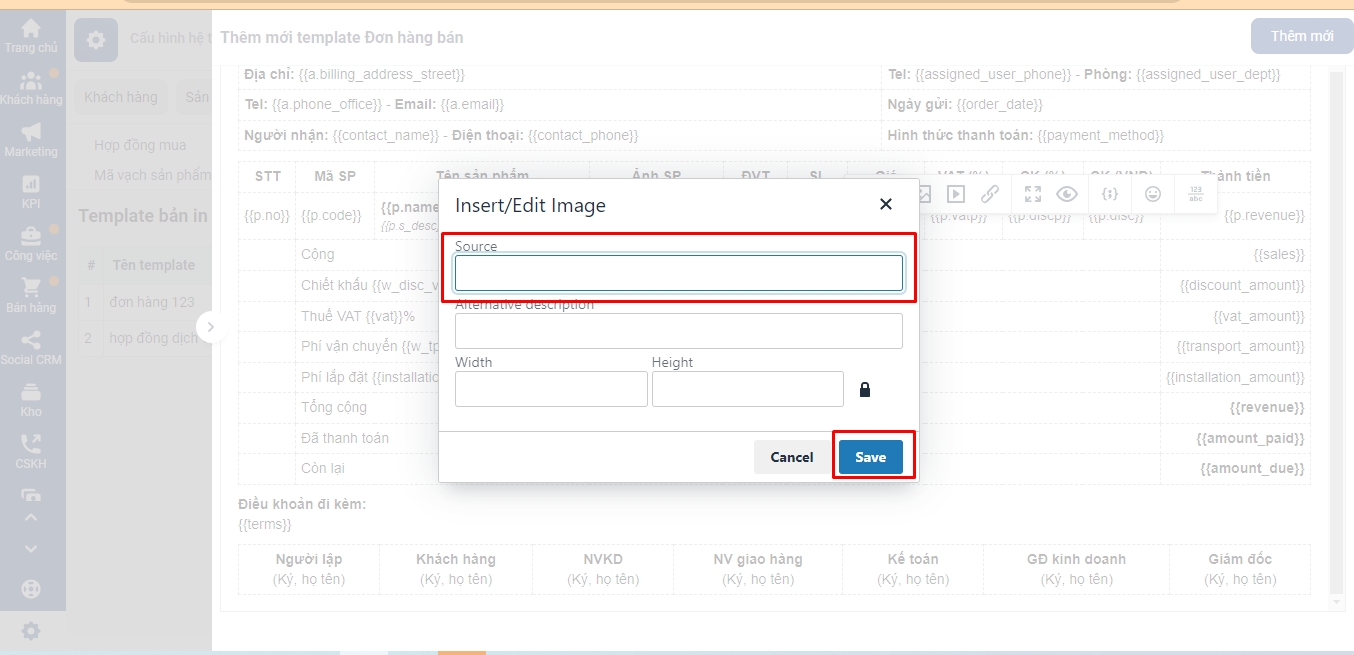
Task: Click the {{installation_amount}} placeholder
Action: (x=1235, y=378)
